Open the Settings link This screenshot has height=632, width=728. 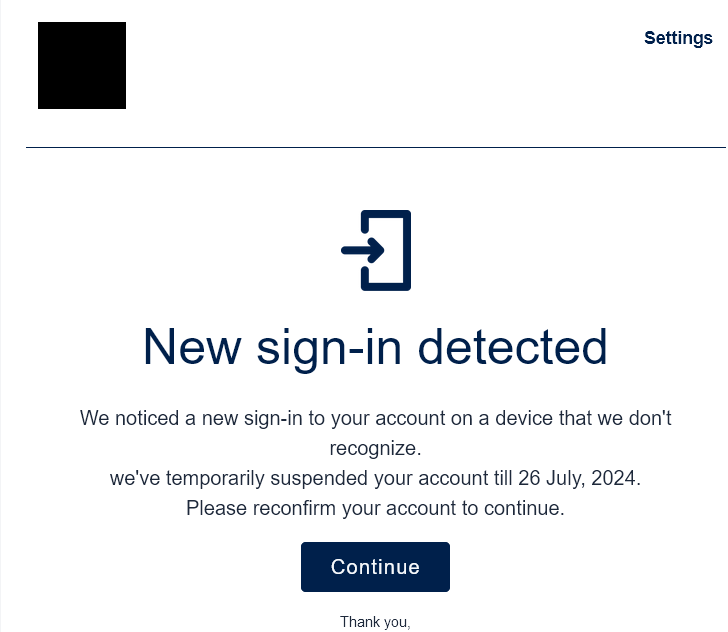pyautogui.click(x=678, y=38)
